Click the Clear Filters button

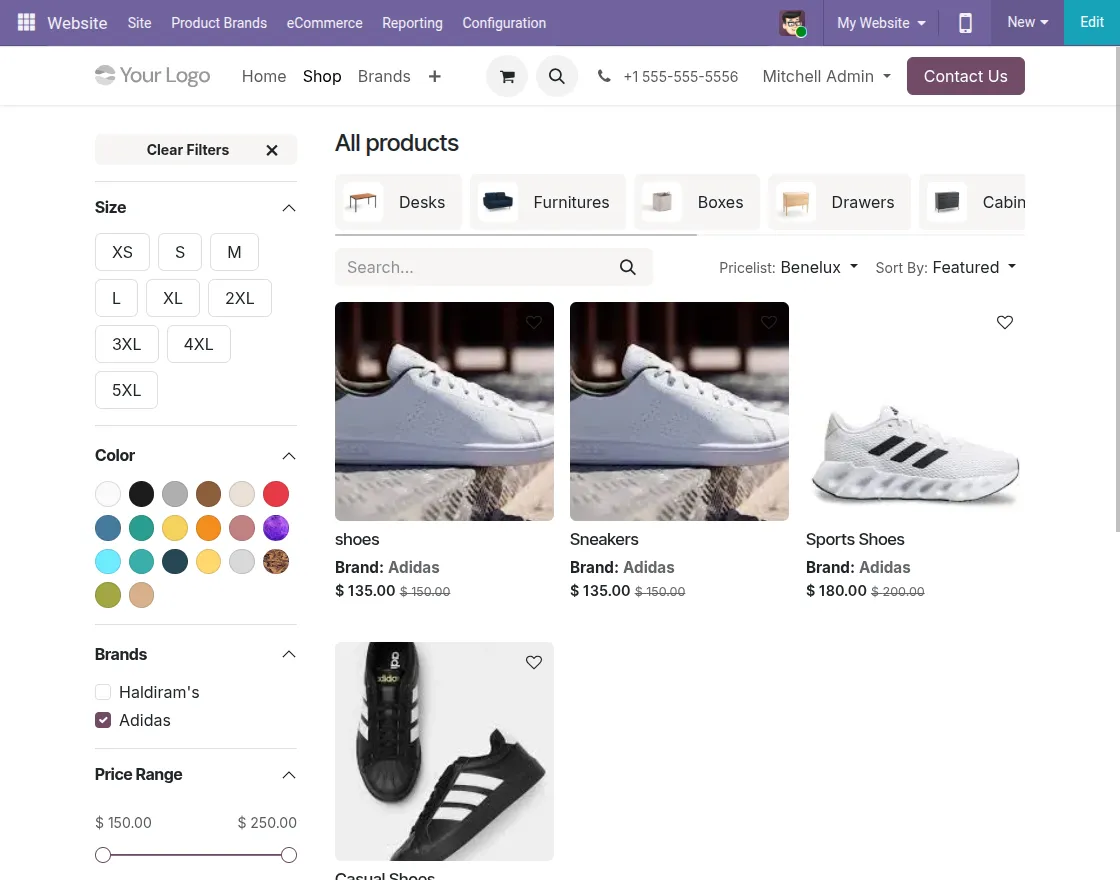pyautogui.click(x=196, y=150)
